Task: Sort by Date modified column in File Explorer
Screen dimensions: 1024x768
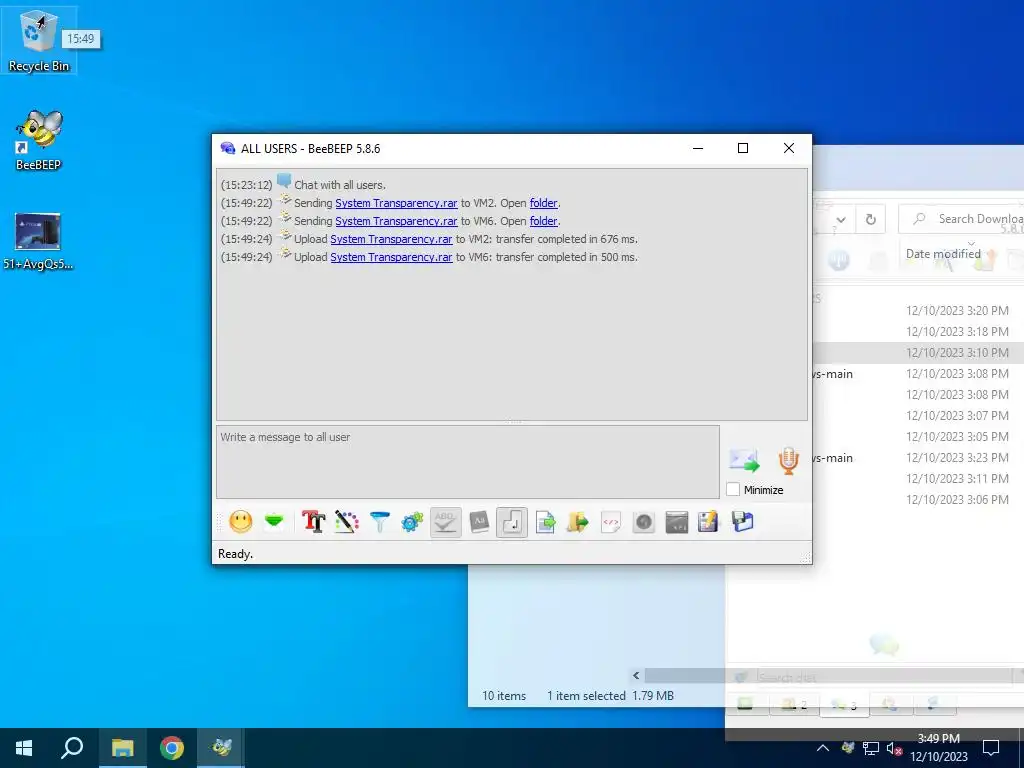Action: click(x=943, y=254)
